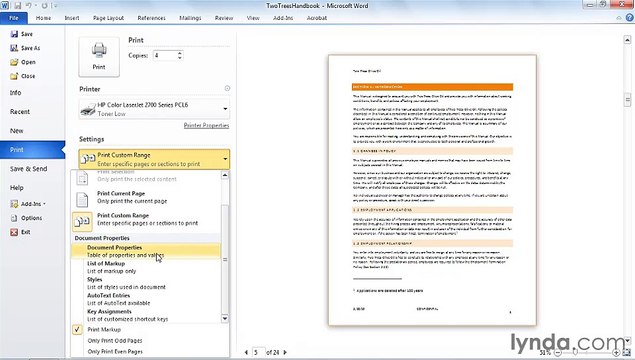Minimize the ribbon caret icon
635x360 pixels.
click(x=618, y=18)
